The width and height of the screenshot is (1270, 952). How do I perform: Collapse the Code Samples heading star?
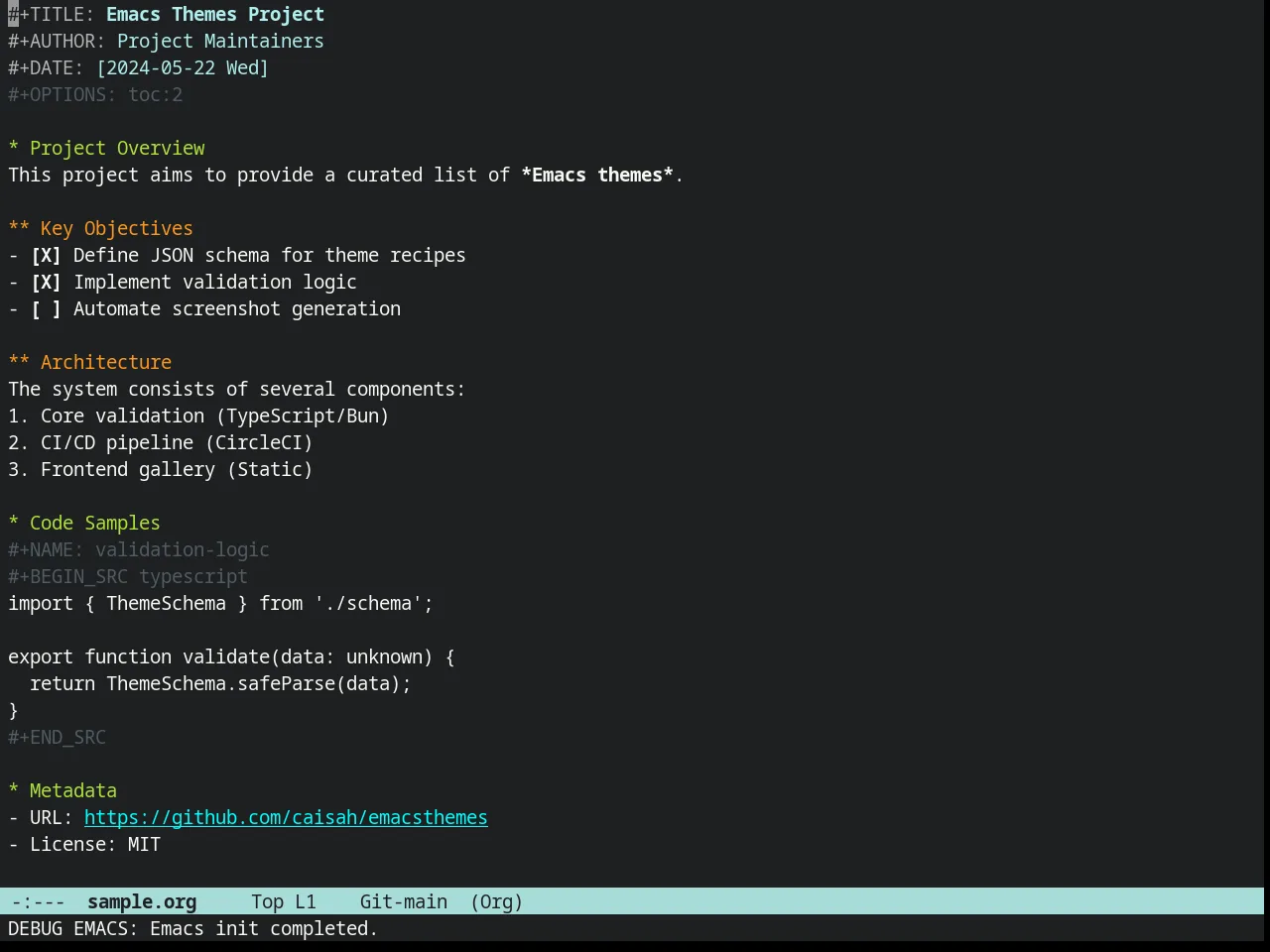pyautogui.click(x=14, y=524)
